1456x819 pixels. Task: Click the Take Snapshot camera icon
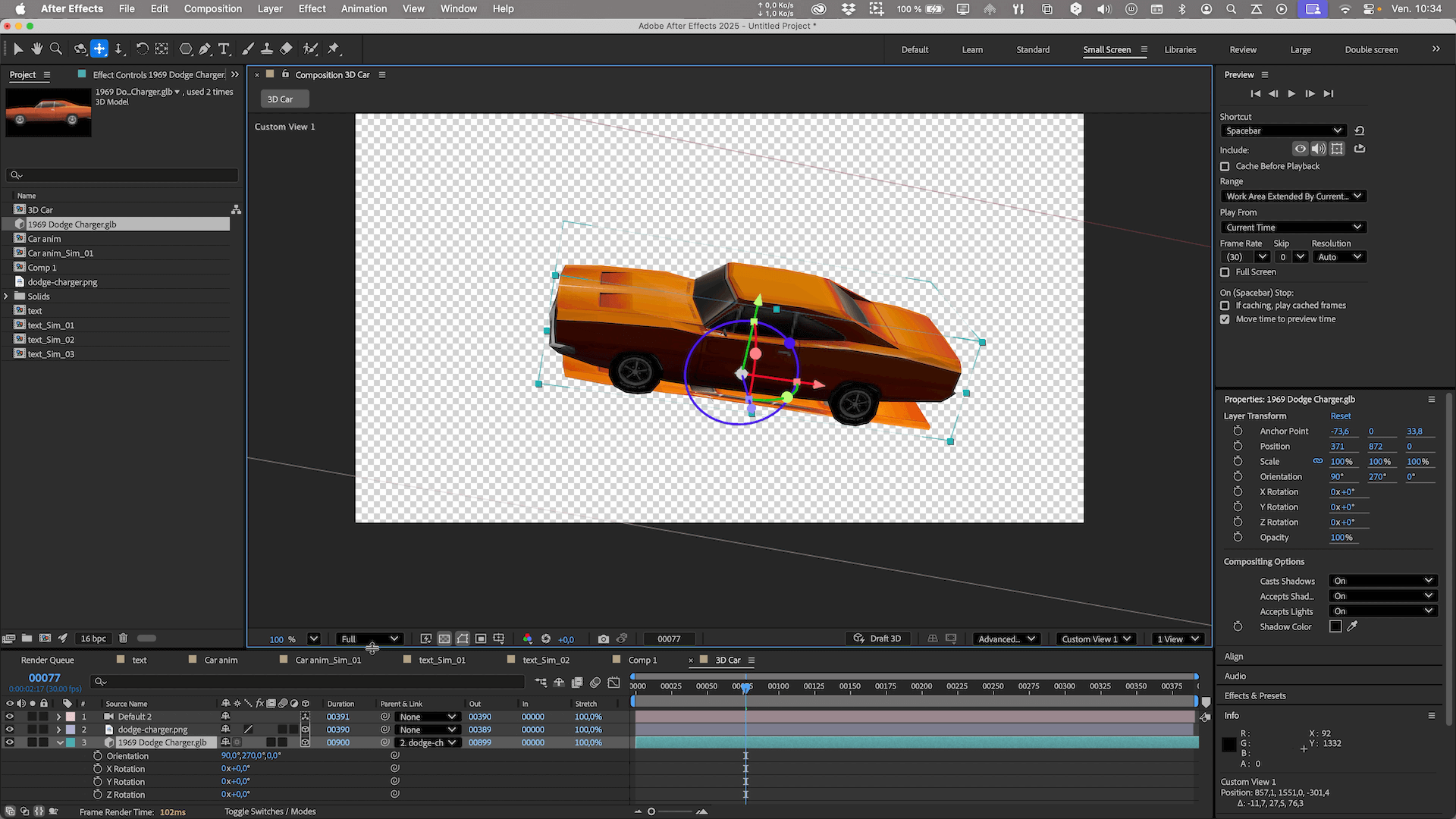tap(603, 639)
